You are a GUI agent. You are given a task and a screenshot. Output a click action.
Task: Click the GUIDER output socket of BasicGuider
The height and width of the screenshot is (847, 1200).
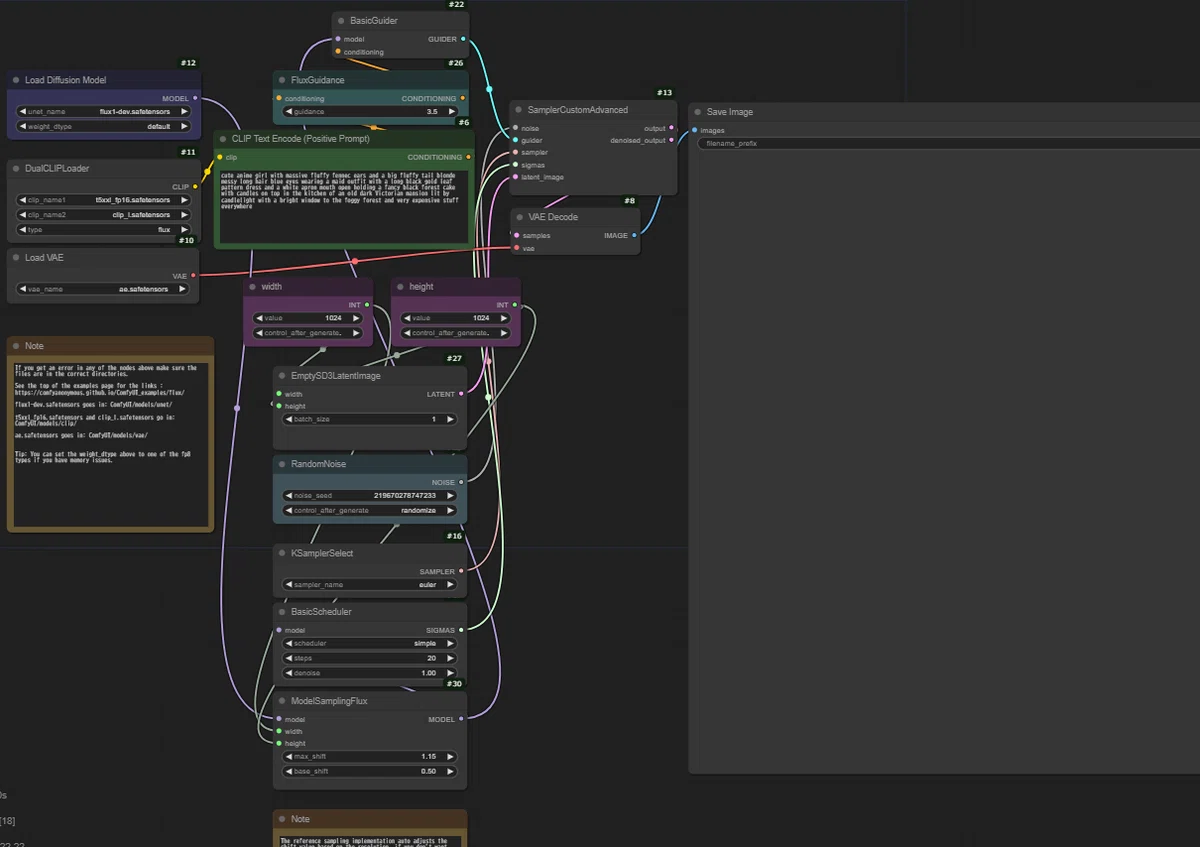464,40
